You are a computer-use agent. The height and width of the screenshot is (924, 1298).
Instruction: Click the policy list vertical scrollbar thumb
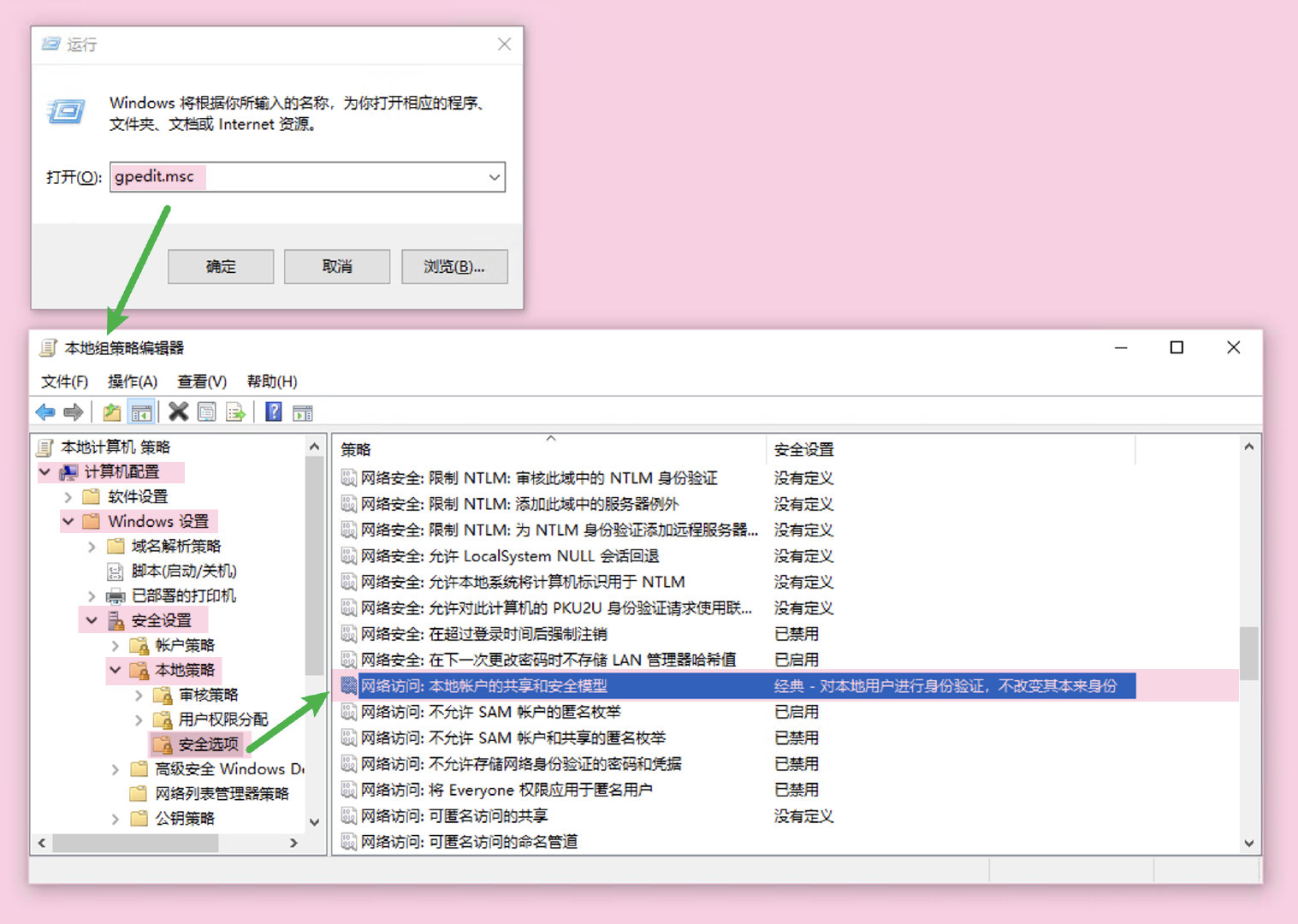click(x=1249, y=654)
